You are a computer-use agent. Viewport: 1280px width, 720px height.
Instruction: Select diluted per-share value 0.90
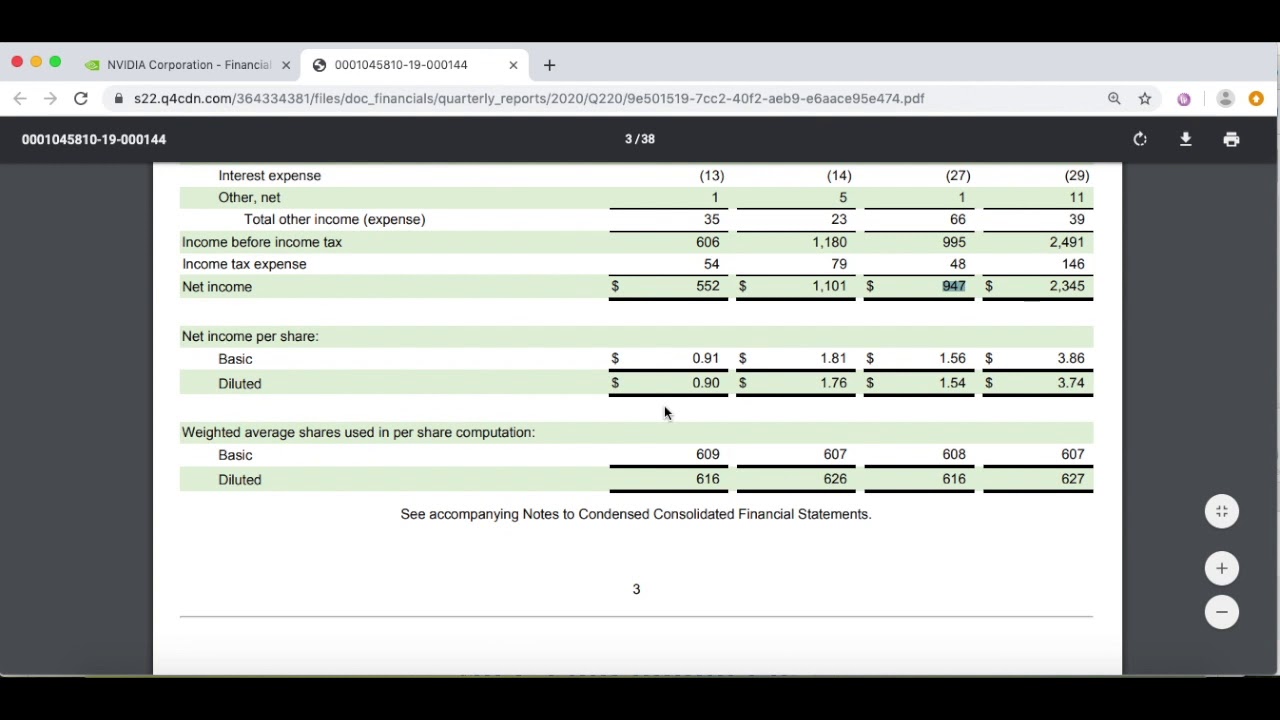pyautogui.click(x=705, y=383)
